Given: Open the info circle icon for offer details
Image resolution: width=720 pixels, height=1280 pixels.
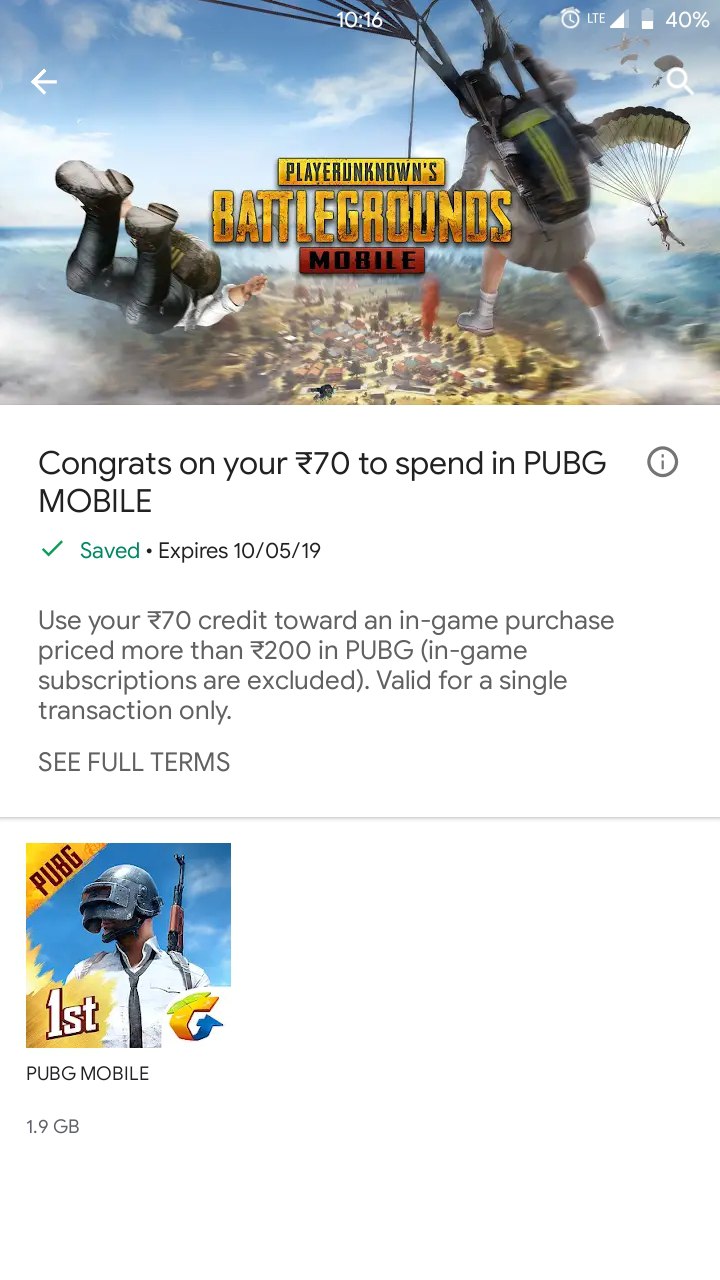Looking at the screenshot, I should [663, 462].
